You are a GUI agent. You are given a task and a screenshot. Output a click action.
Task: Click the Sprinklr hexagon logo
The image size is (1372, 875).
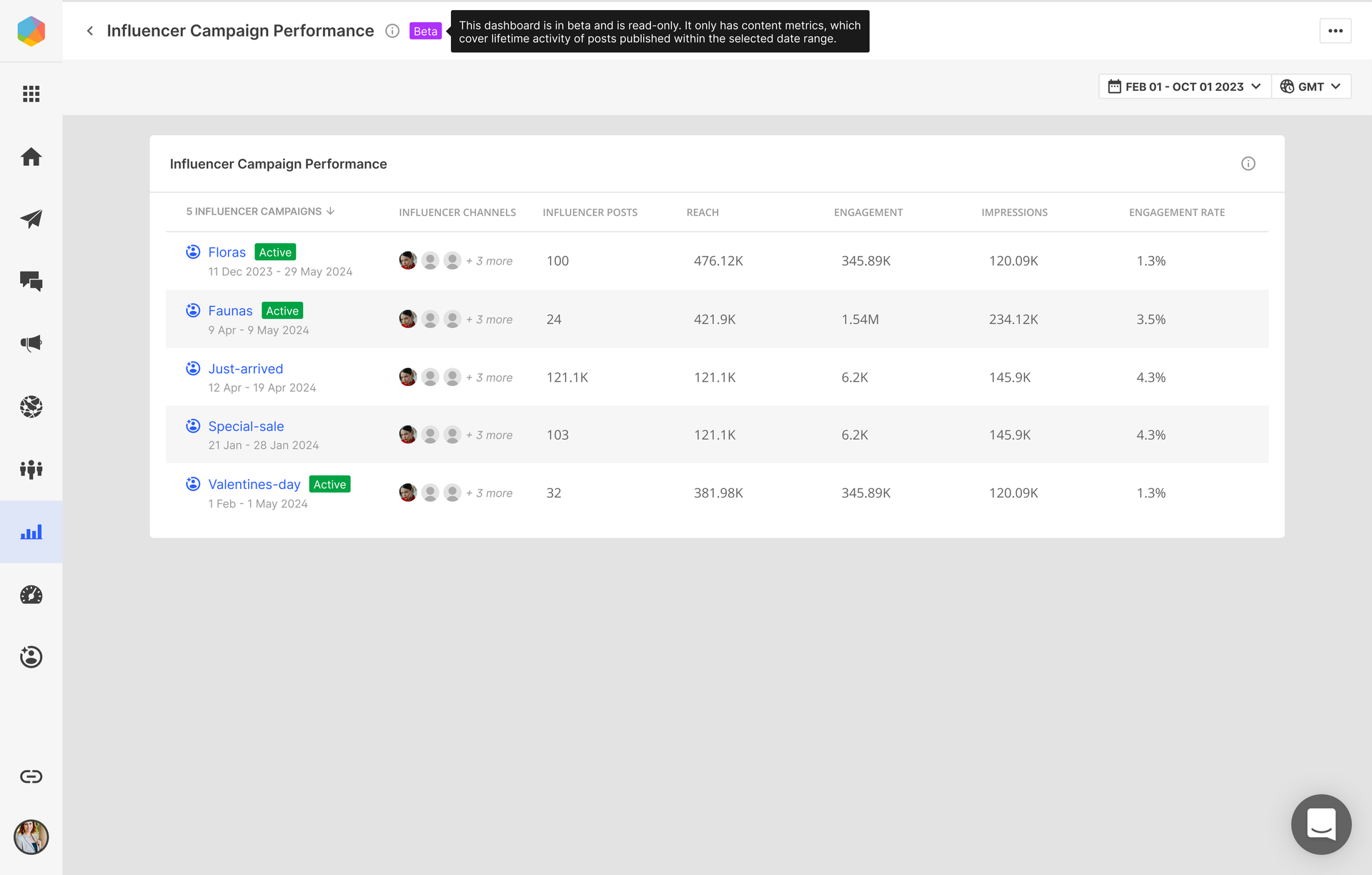coord(31,31)
